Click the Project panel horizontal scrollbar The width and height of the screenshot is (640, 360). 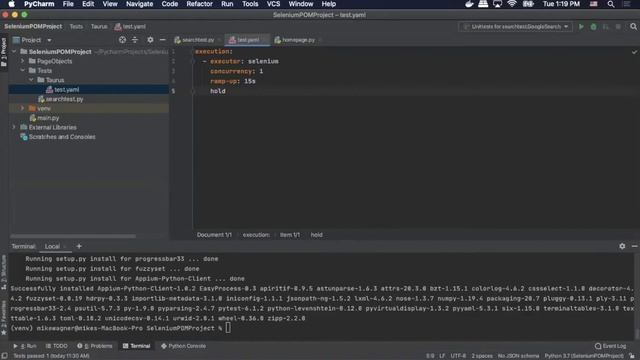(x=73, y=236)
